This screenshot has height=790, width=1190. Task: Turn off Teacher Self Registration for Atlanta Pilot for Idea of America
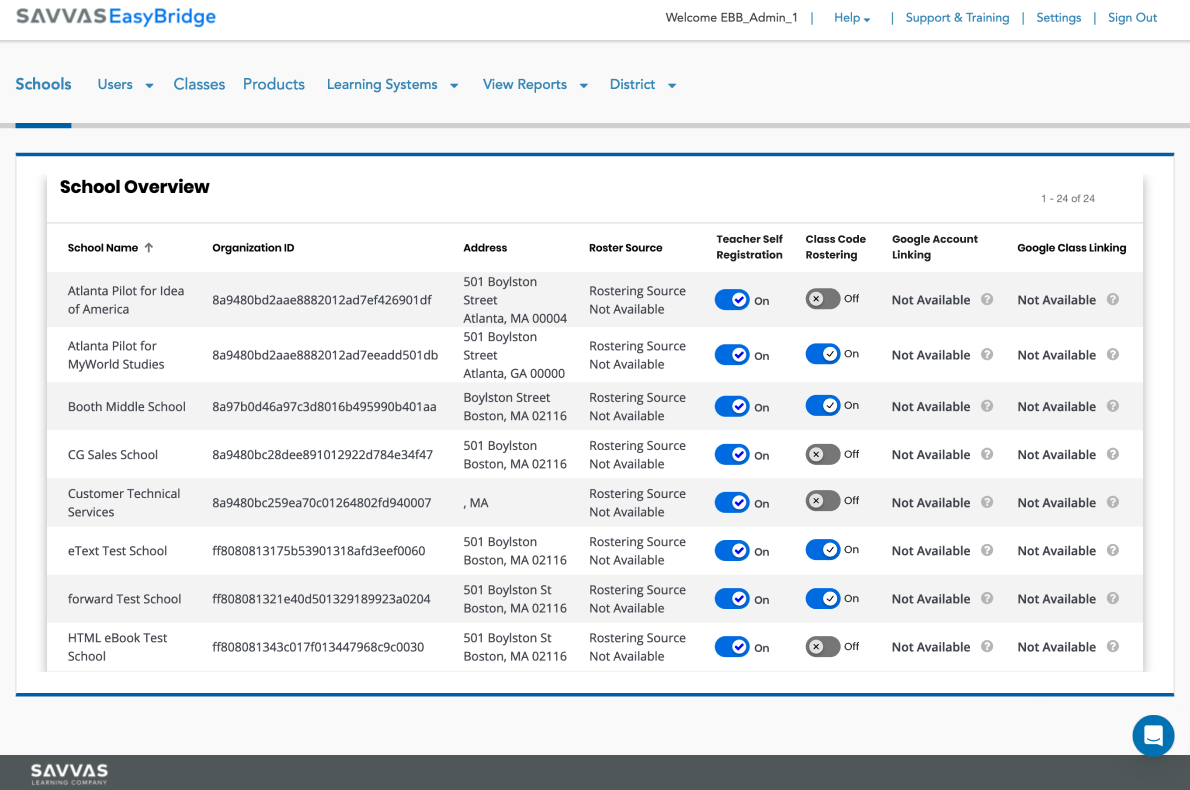click(732, 300)
